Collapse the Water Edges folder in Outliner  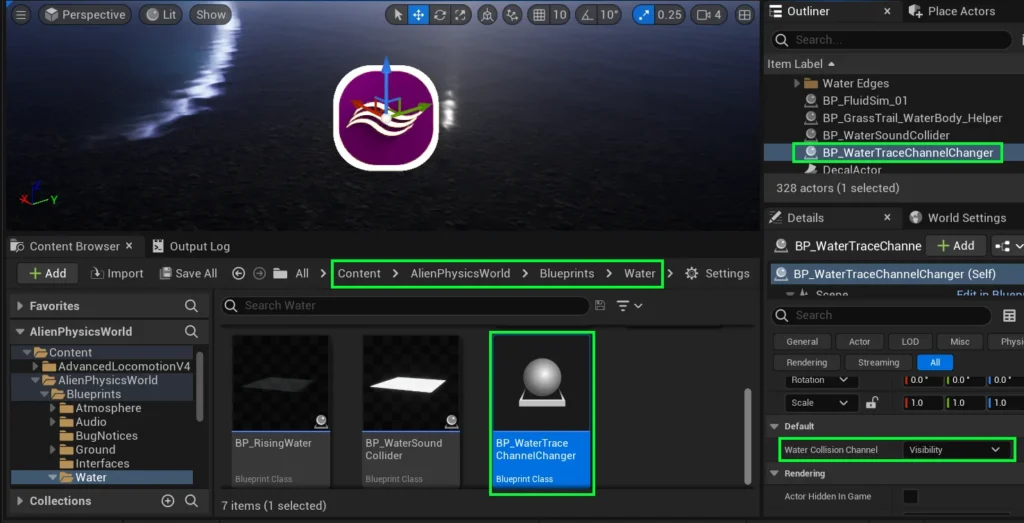point(797,84)
